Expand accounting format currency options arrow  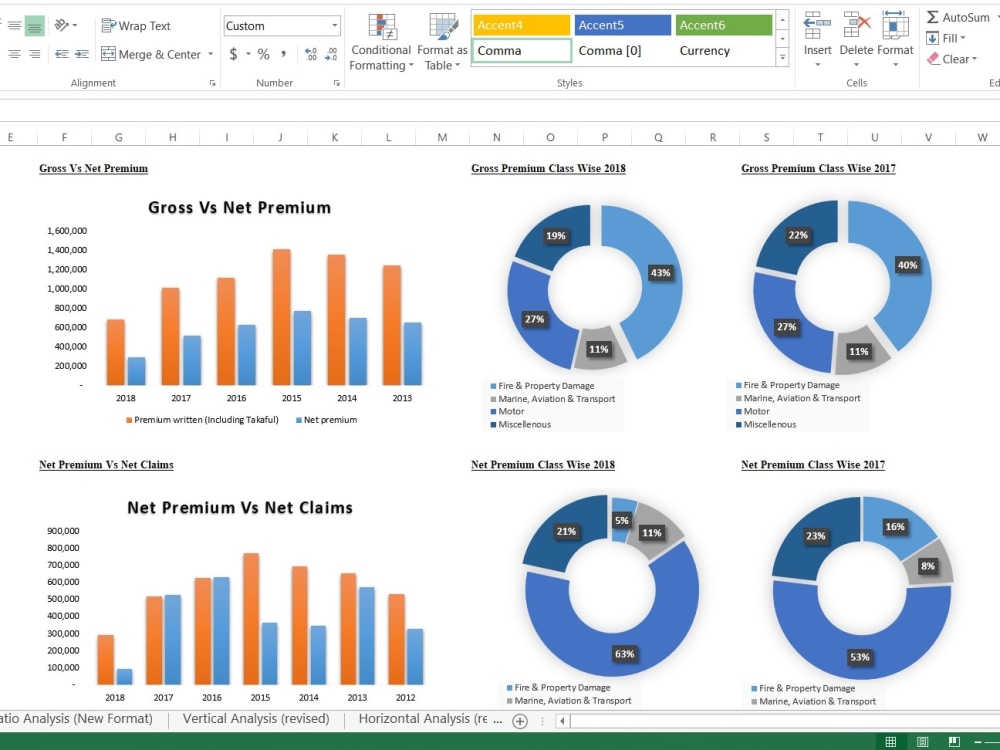click(248, 54)
